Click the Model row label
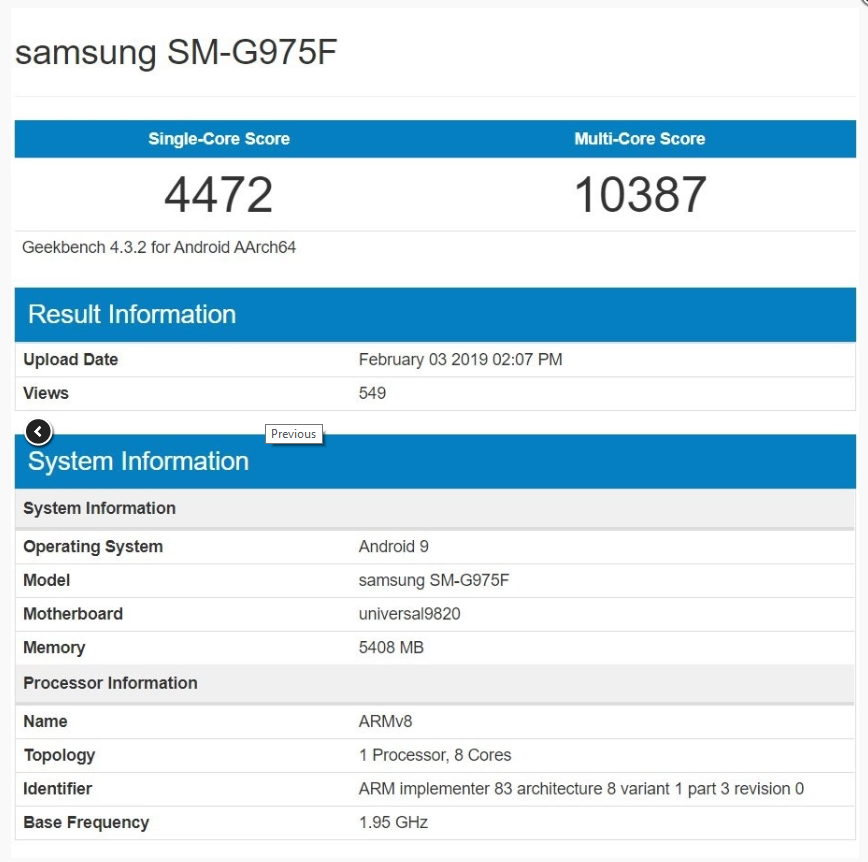 coord(46,580)
